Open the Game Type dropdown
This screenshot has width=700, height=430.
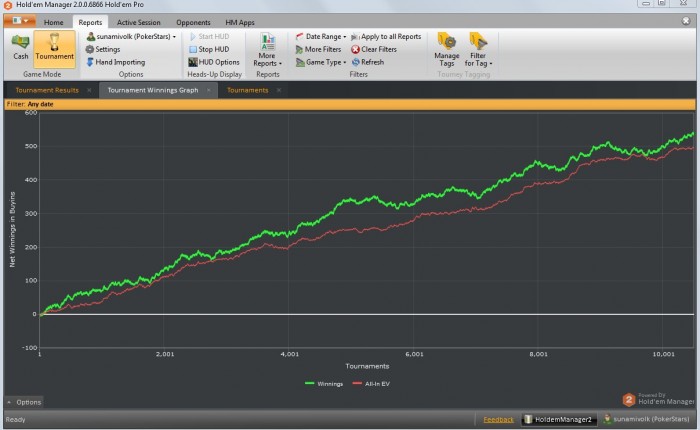[321, 62]
